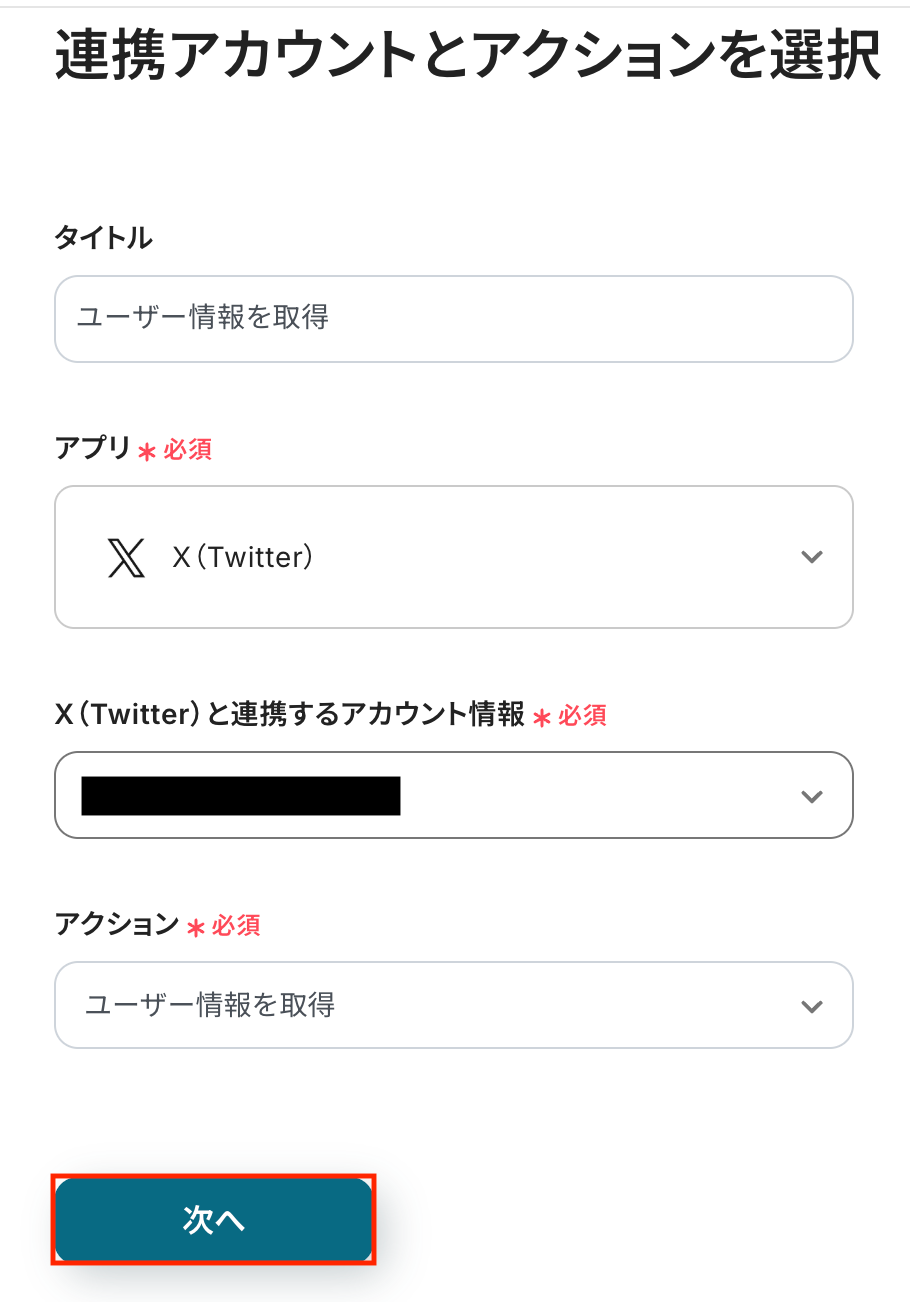Open the account selection dropdown arrow
Image resolution: width=910 pixels, height=1302 pixels.
click(811, 796)
